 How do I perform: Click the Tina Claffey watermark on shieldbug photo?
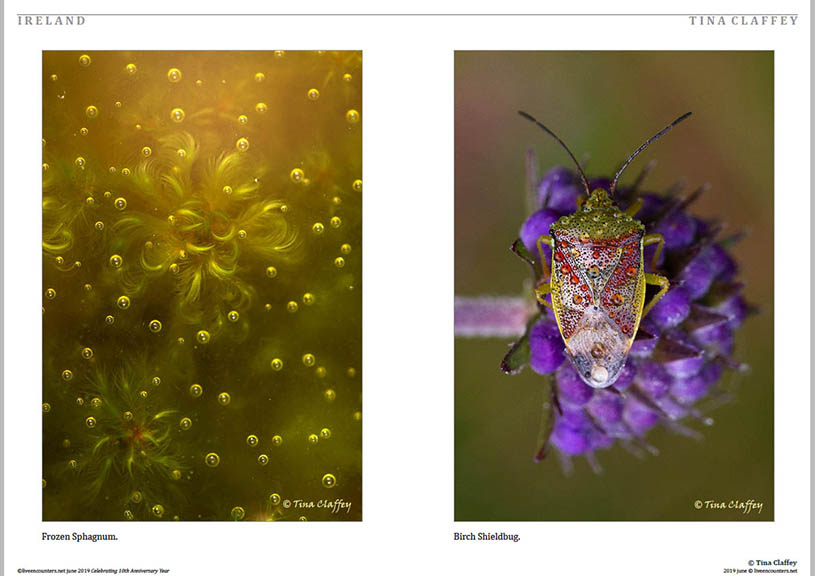point(728,506)
